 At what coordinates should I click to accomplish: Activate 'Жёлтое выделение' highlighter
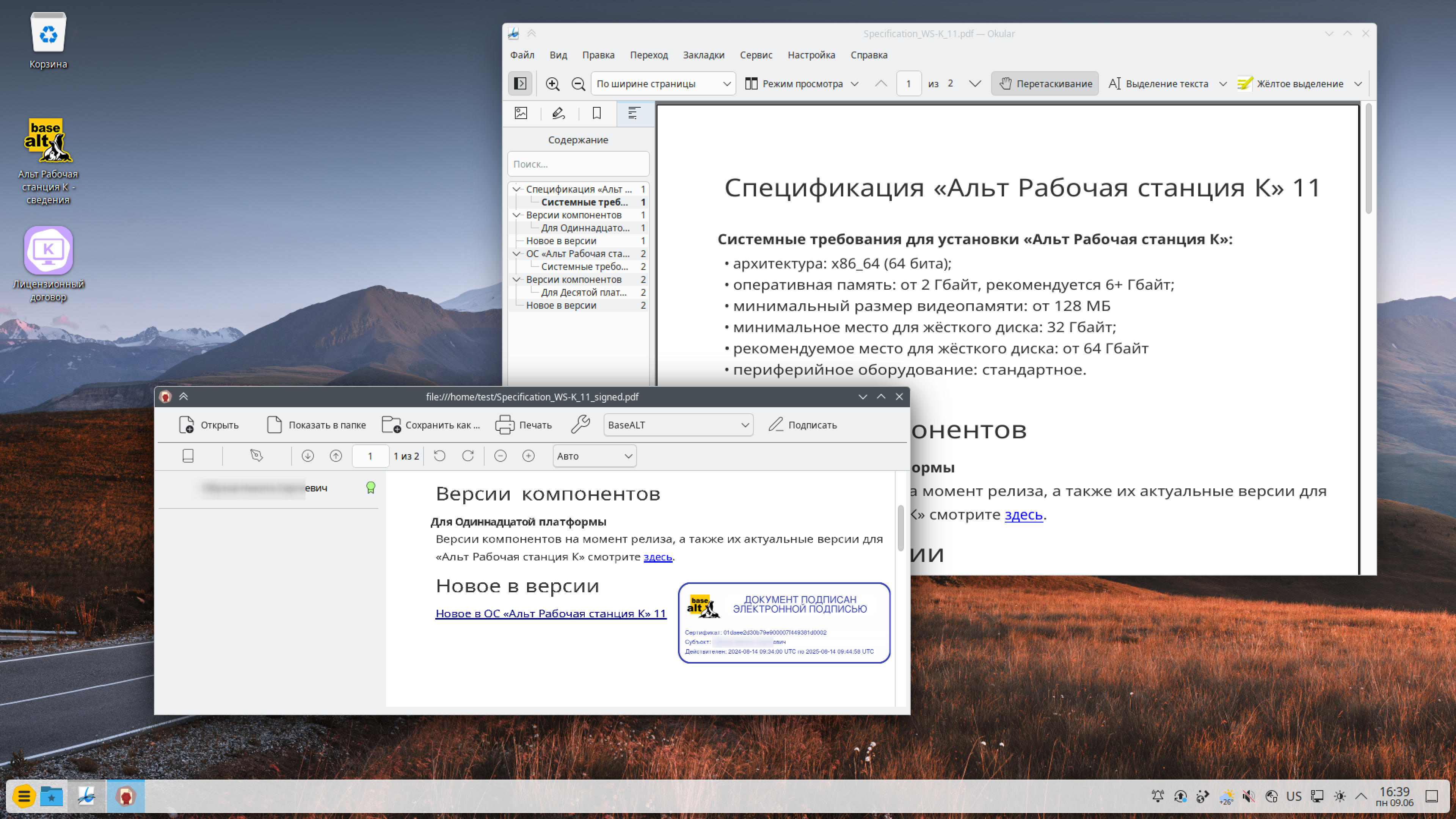[x=1290, y=84]
